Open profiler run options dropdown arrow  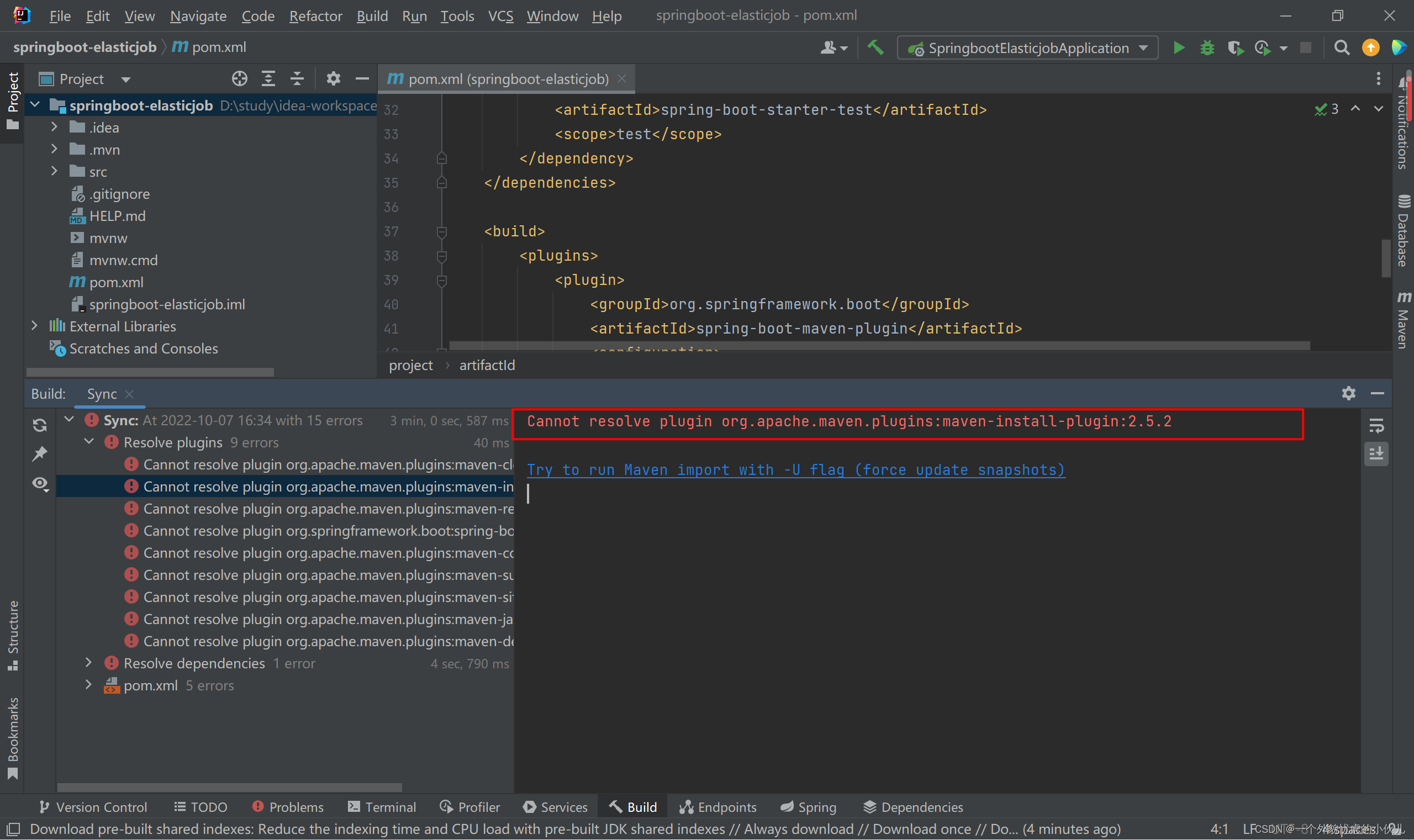[1283, 49]
